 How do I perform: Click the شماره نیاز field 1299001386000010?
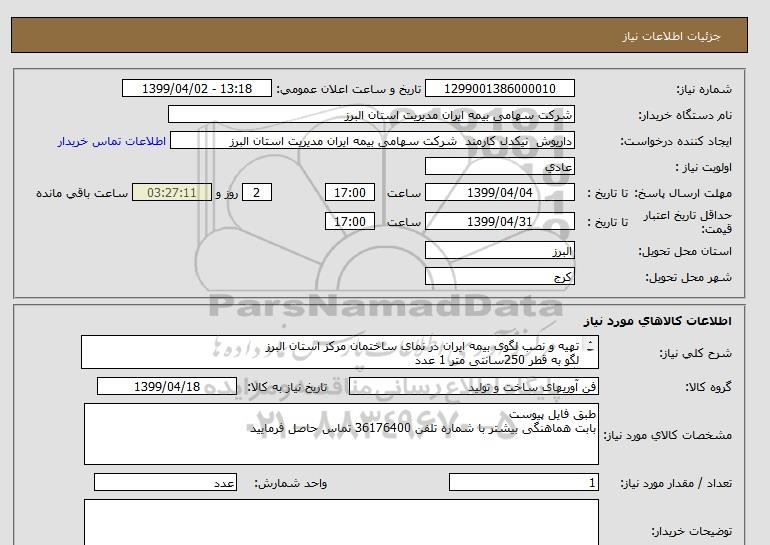pos(499,88)
